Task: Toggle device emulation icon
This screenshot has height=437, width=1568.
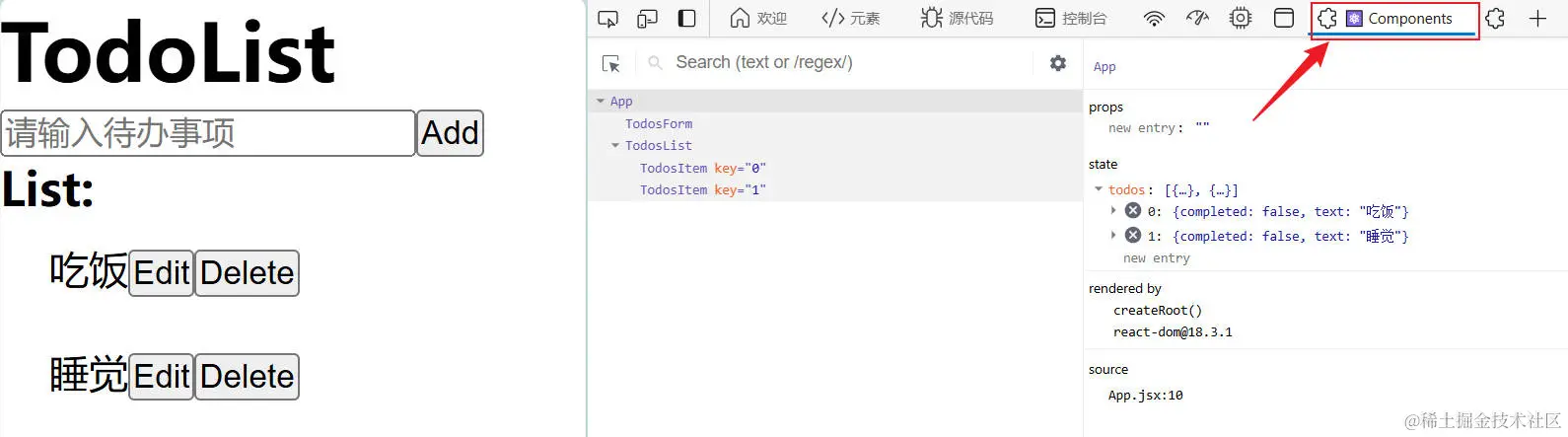Action: pos(647,19)
